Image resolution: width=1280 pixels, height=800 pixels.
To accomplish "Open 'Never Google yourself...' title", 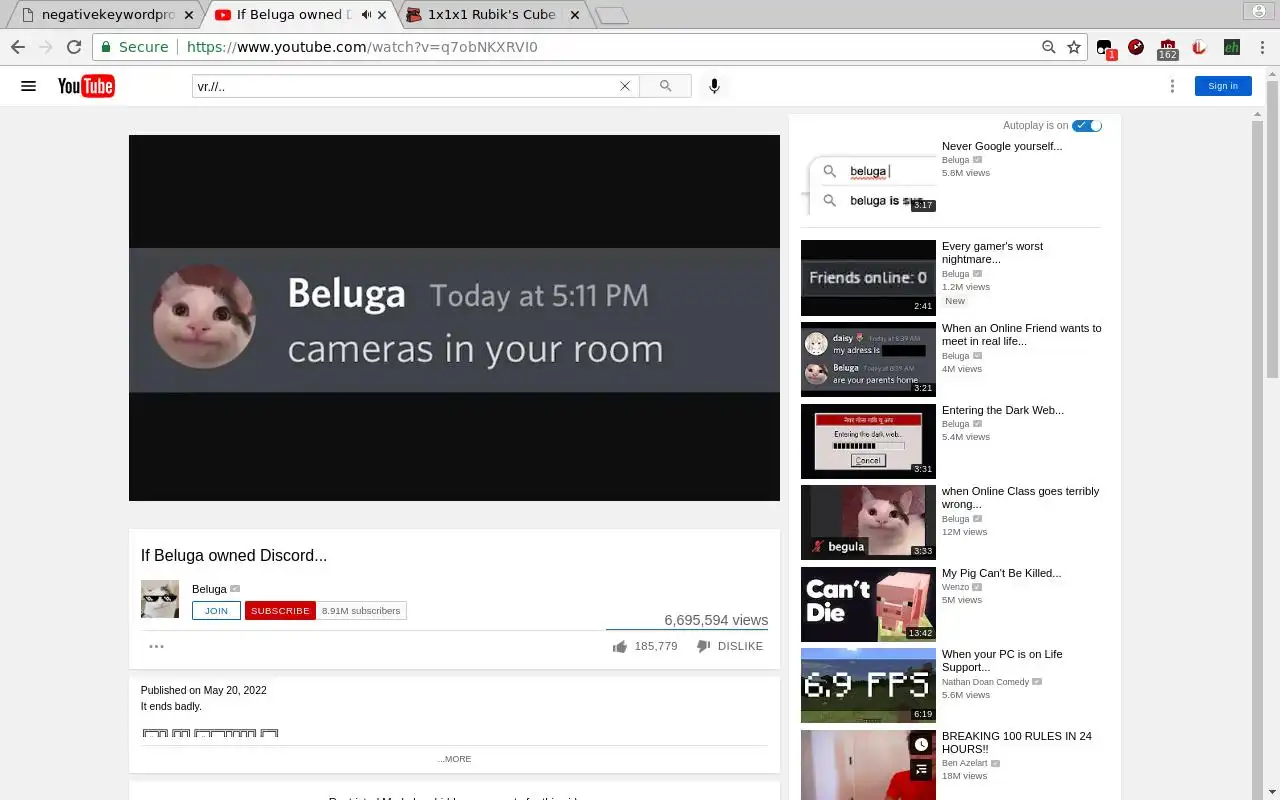I will tap(1002, 146).
